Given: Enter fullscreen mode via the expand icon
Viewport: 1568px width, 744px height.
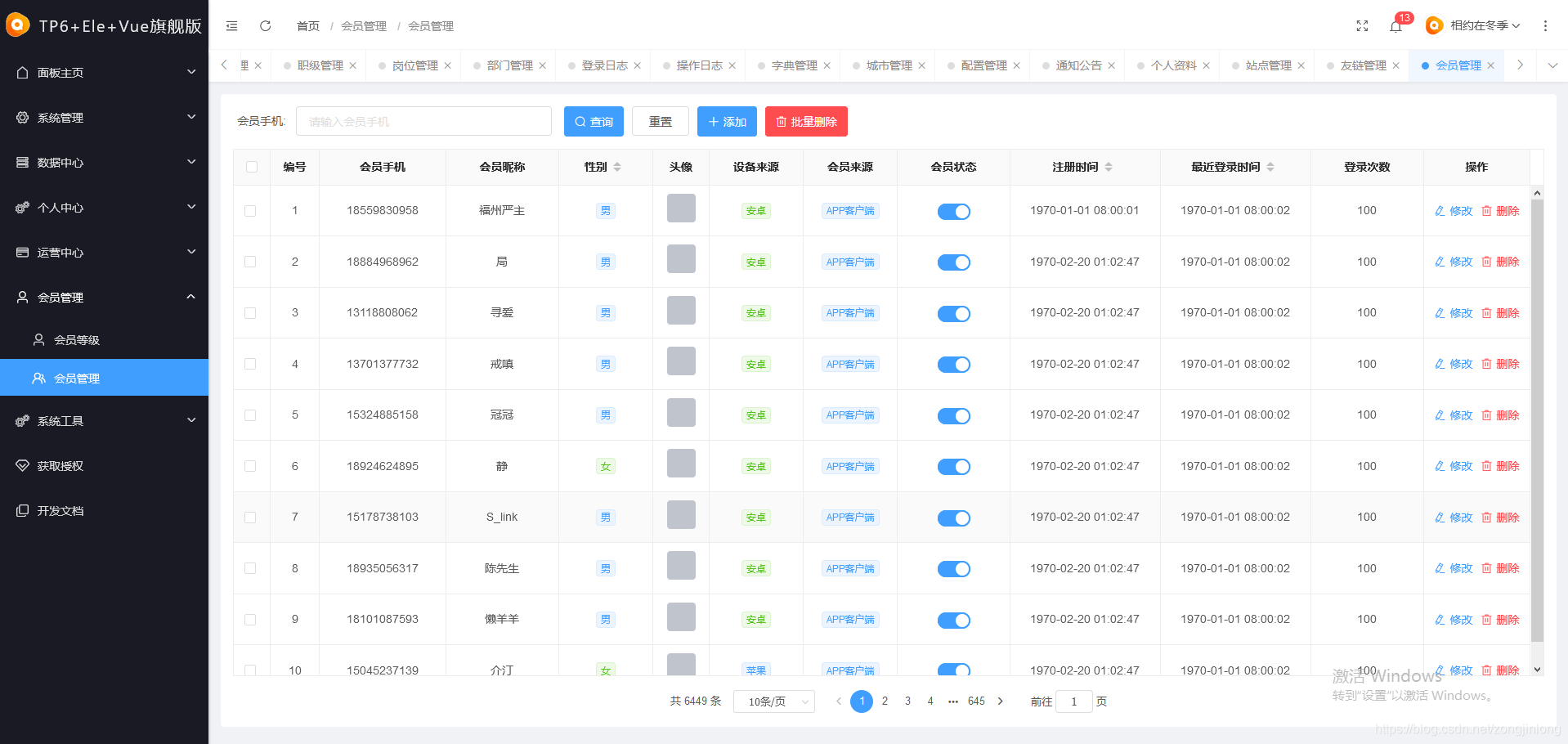Looking at the screenshot, I should point(1362,26).
